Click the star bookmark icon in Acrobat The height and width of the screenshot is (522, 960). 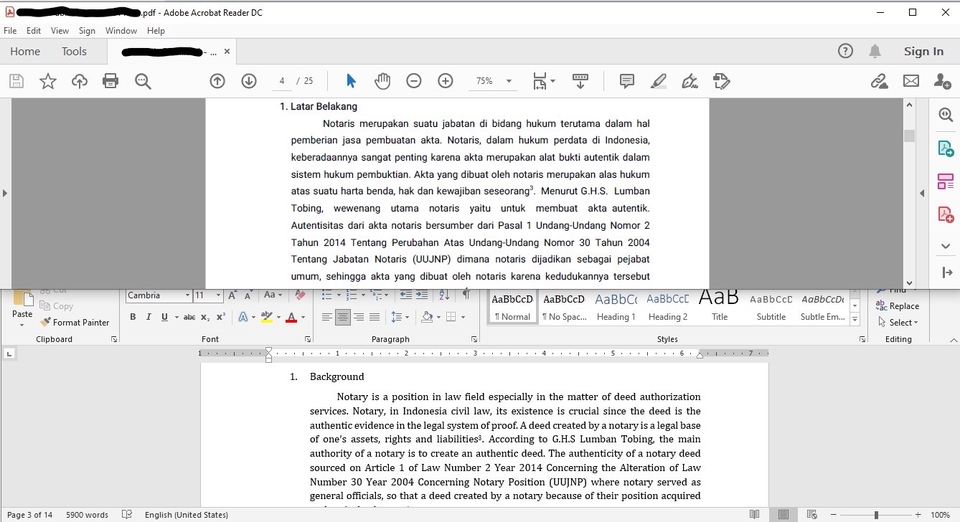(x=48, y=81)
